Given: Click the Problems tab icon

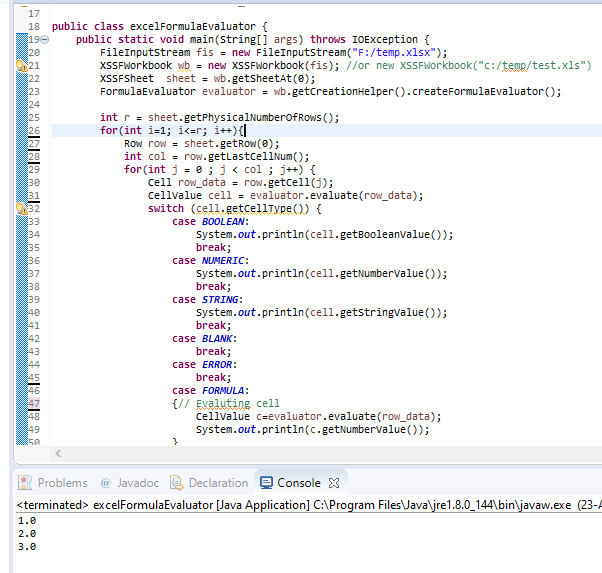Looking at the screenshot, I should (27, 482).
